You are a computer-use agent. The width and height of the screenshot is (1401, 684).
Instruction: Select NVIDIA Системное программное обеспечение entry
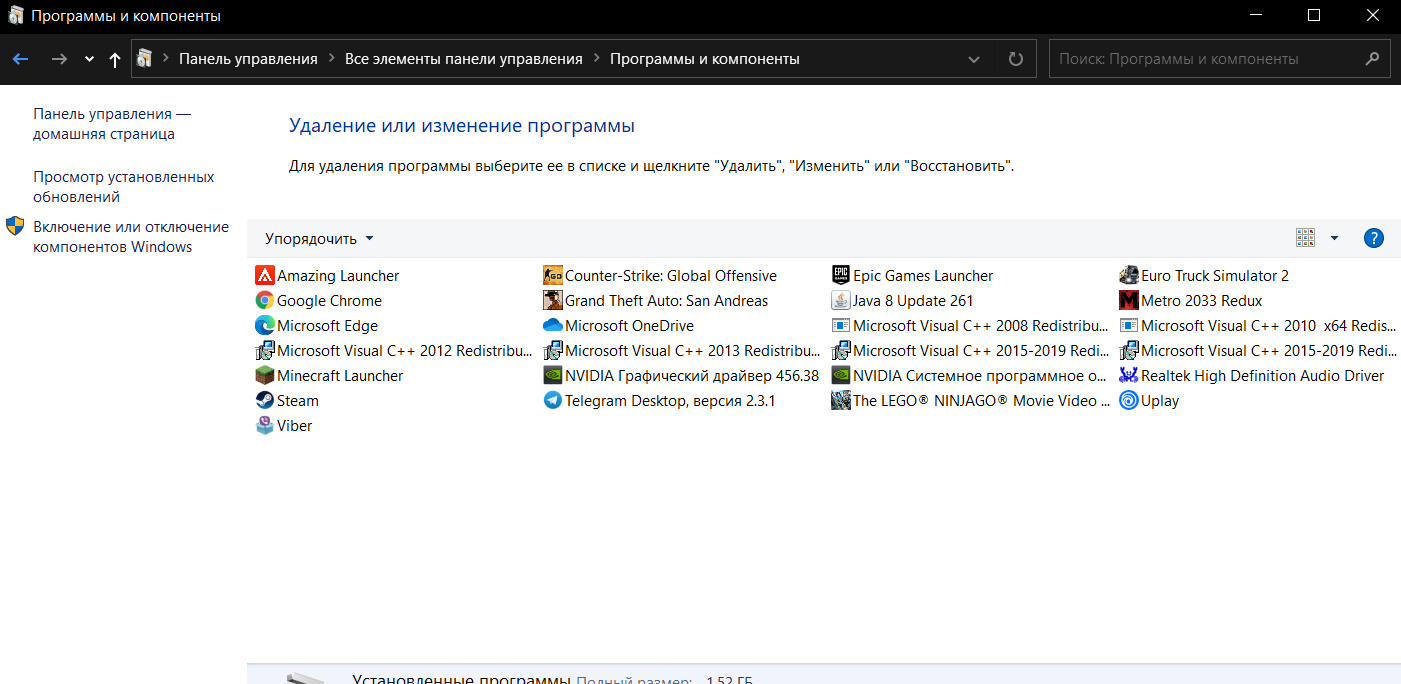[x=971, y=376]
